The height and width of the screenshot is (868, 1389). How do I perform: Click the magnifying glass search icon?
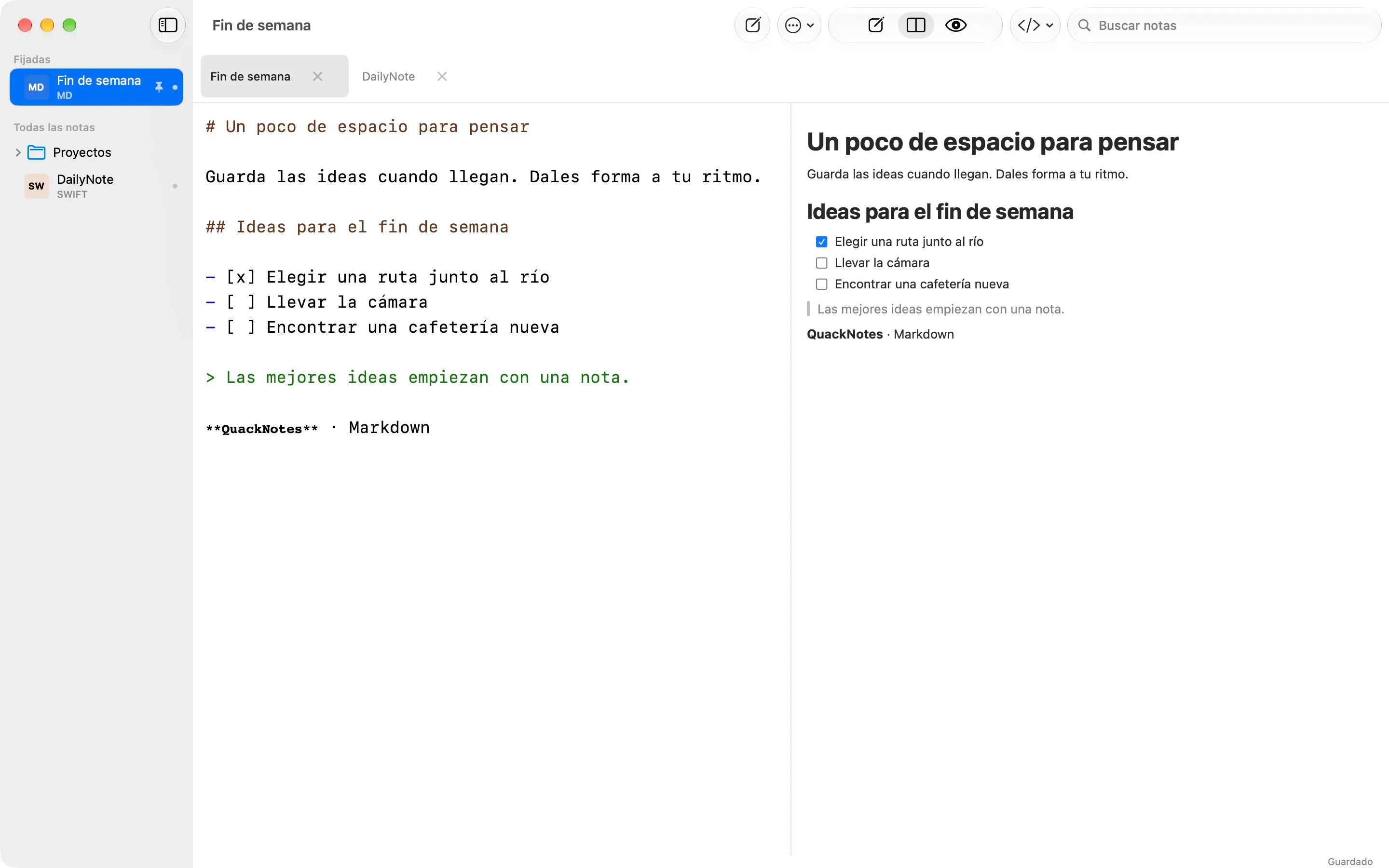pos(1084,25)
